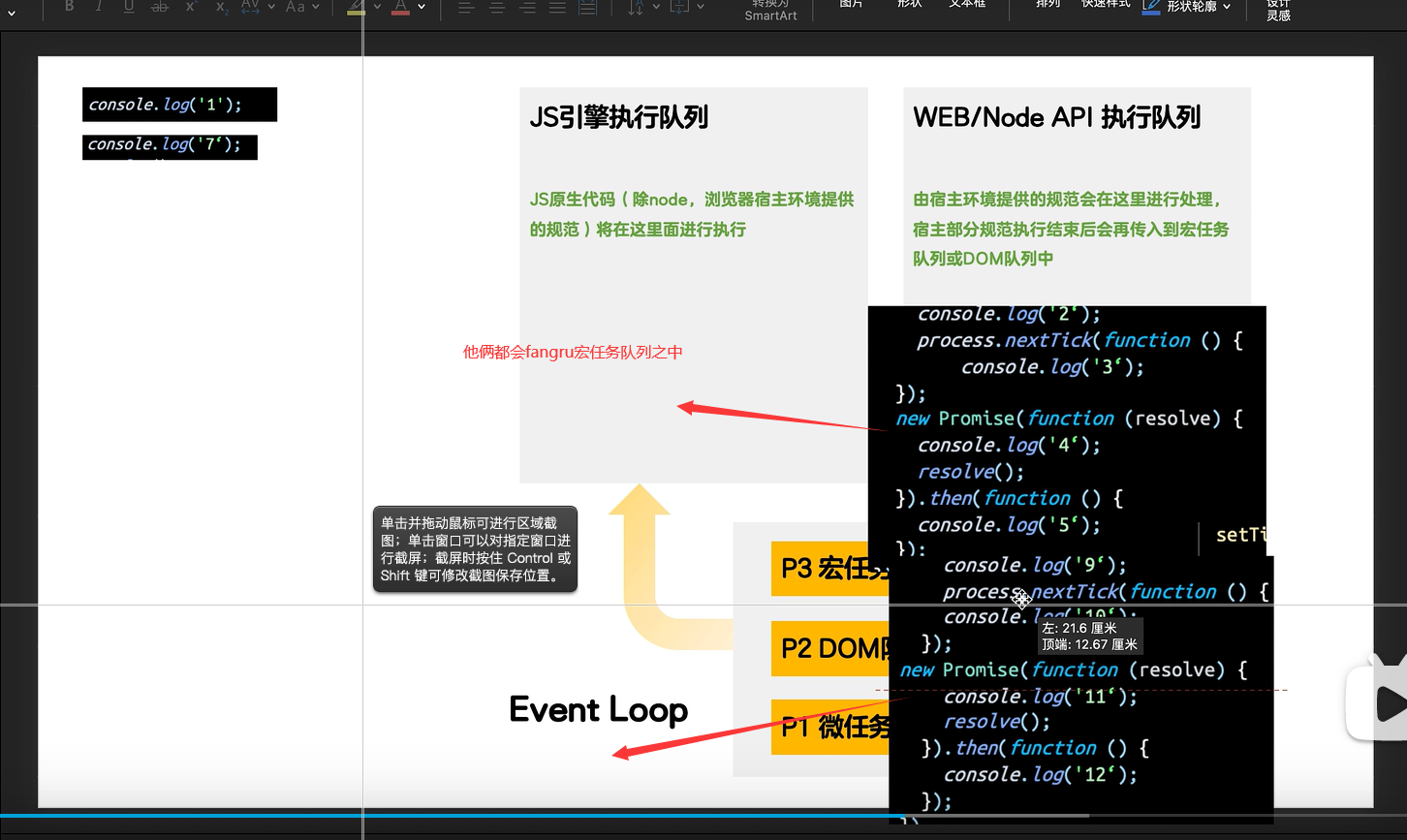This screenshot has width=1407, height=840.
Task: Click the 图片 insert picture button
Action: [x=851, y=5]
